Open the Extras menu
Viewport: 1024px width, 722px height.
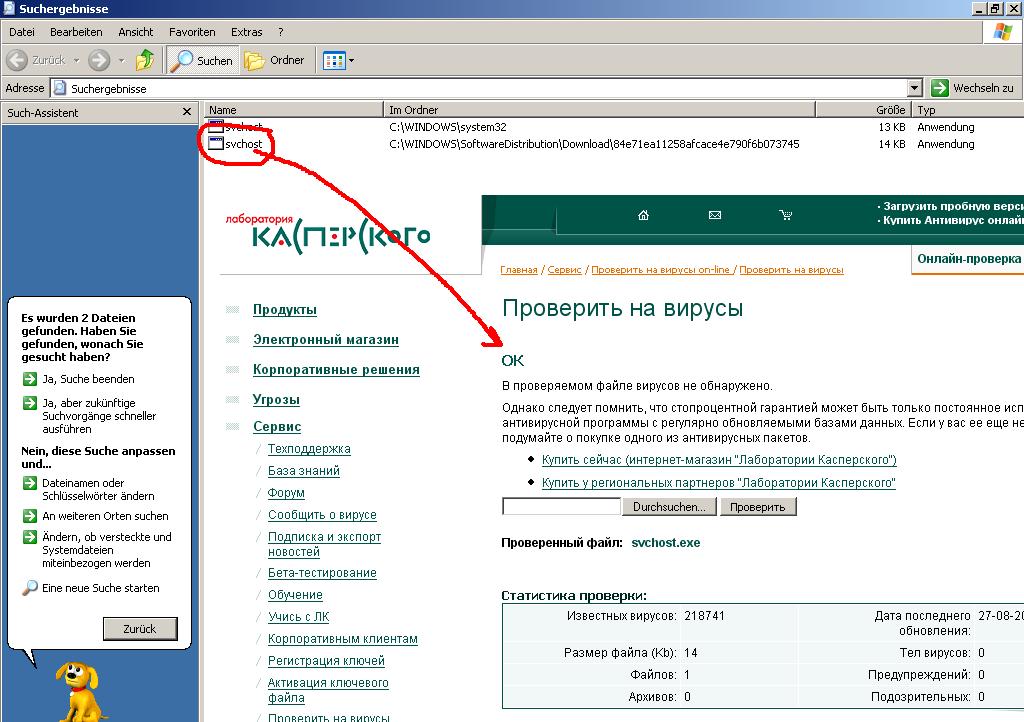246,32
